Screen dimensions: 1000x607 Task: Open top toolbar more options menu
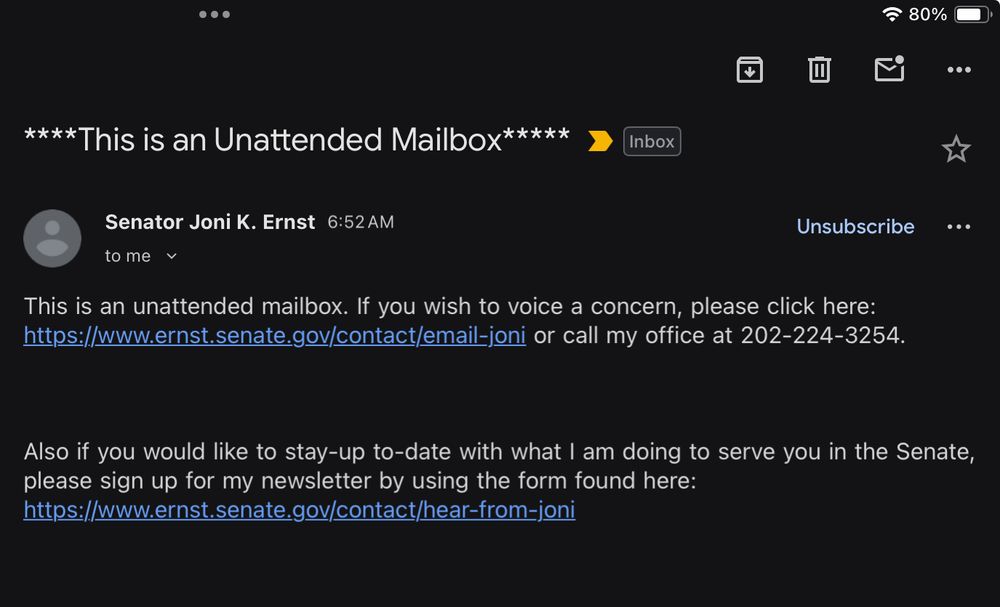[958, 69]
